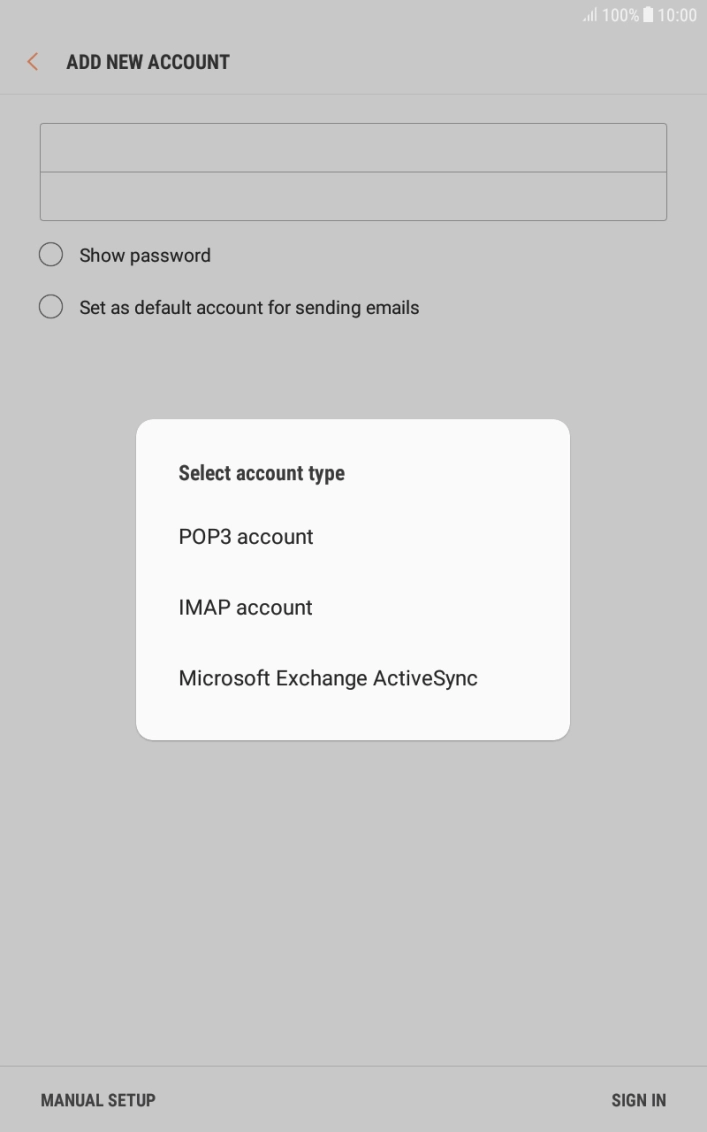Set as default account for sending emails
The image size is (707, 1132).
pos(51,306)
